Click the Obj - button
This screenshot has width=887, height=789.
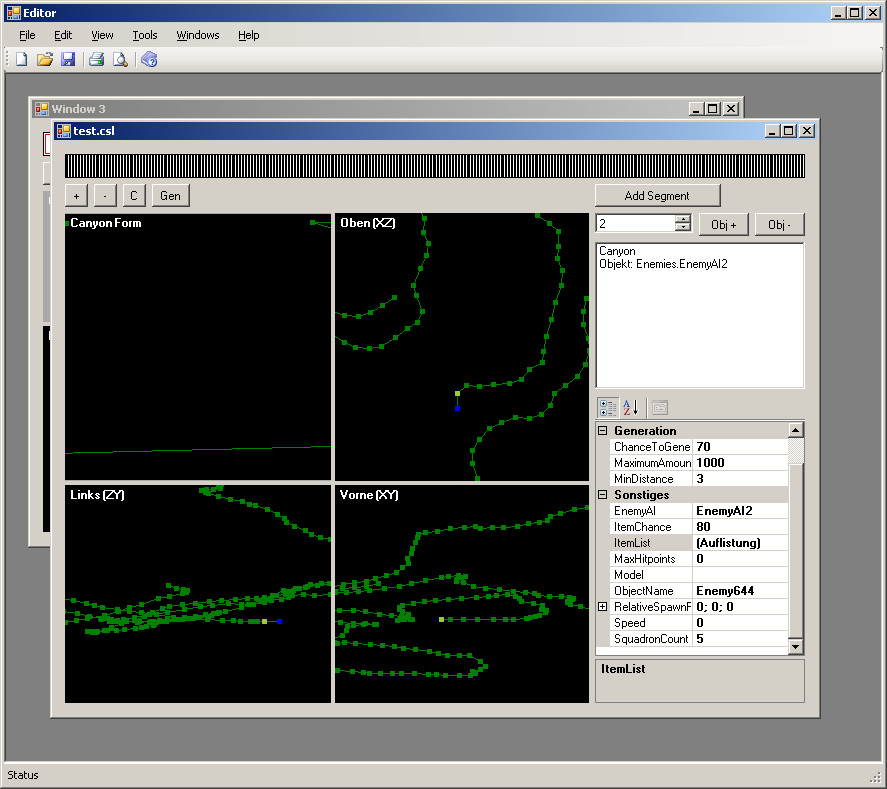780,225
